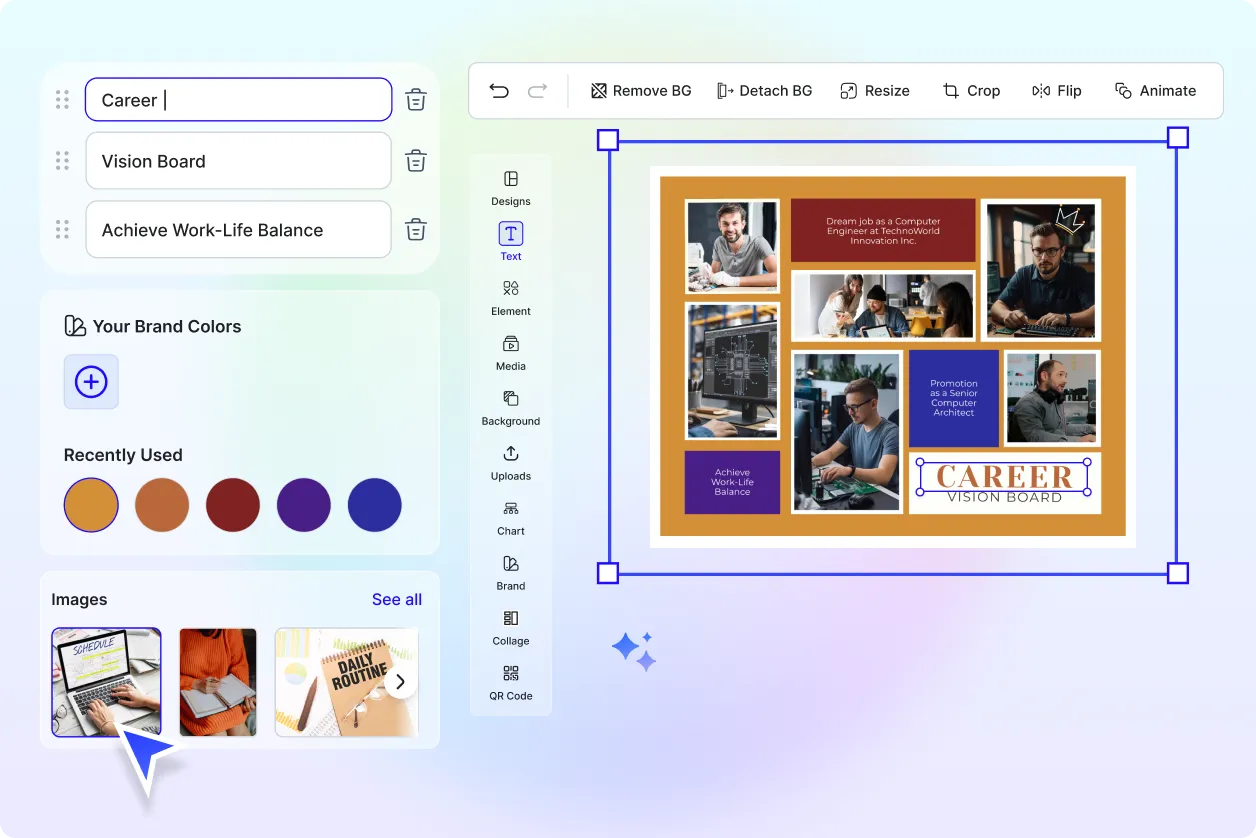Screen dimensions: 1256x838
Task: Select the laptop schedule image thumbnail
Action: click(x=106, y=682)
